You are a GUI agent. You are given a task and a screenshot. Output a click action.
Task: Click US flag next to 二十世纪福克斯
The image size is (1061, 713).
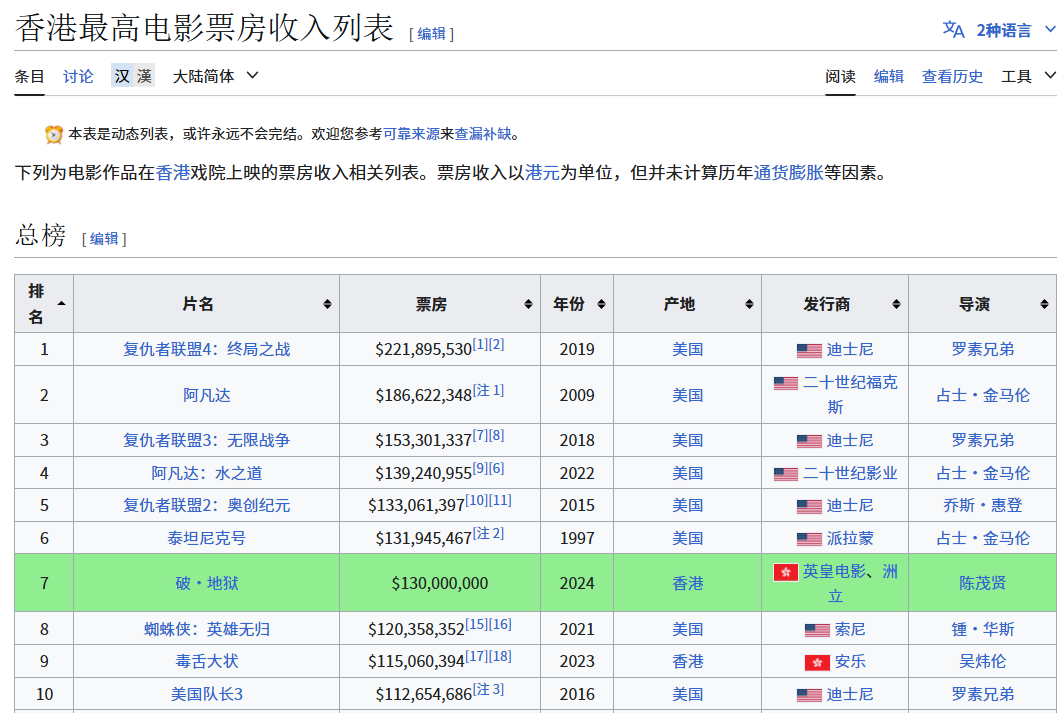pyautogui.click(x=786, y=383)
